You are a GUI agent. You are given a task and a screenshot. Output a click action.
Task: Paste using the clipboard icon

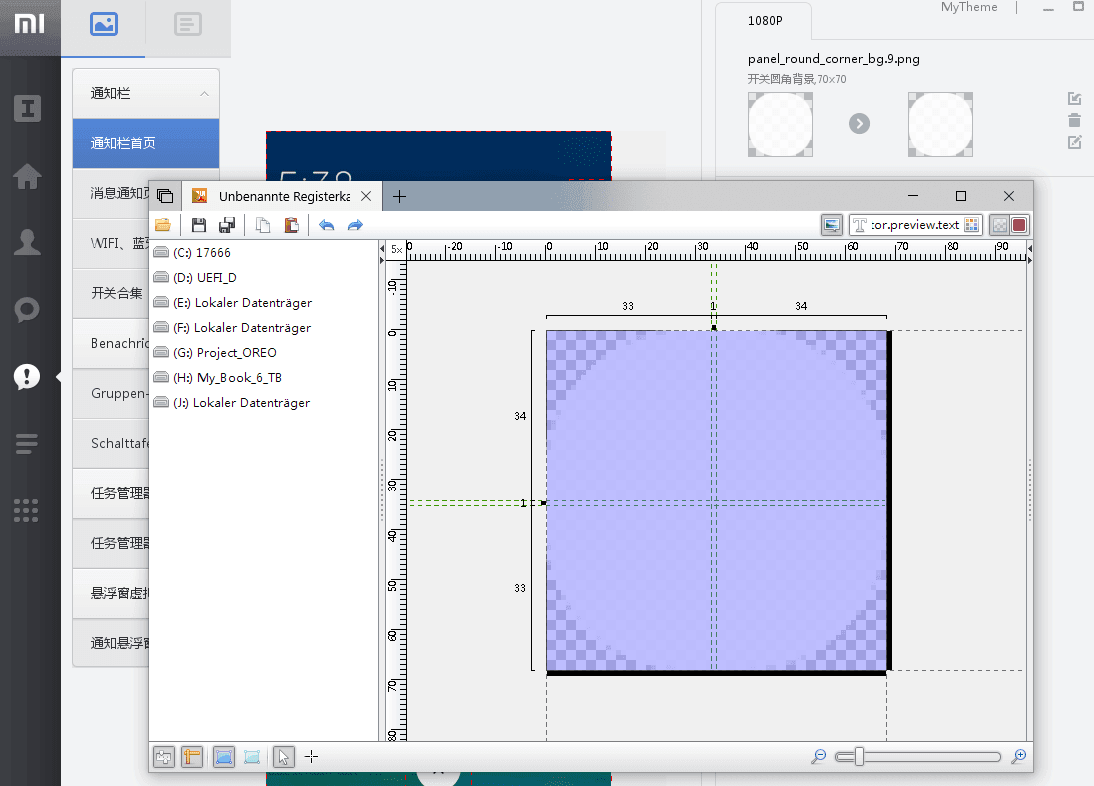(x=292, y=225)
